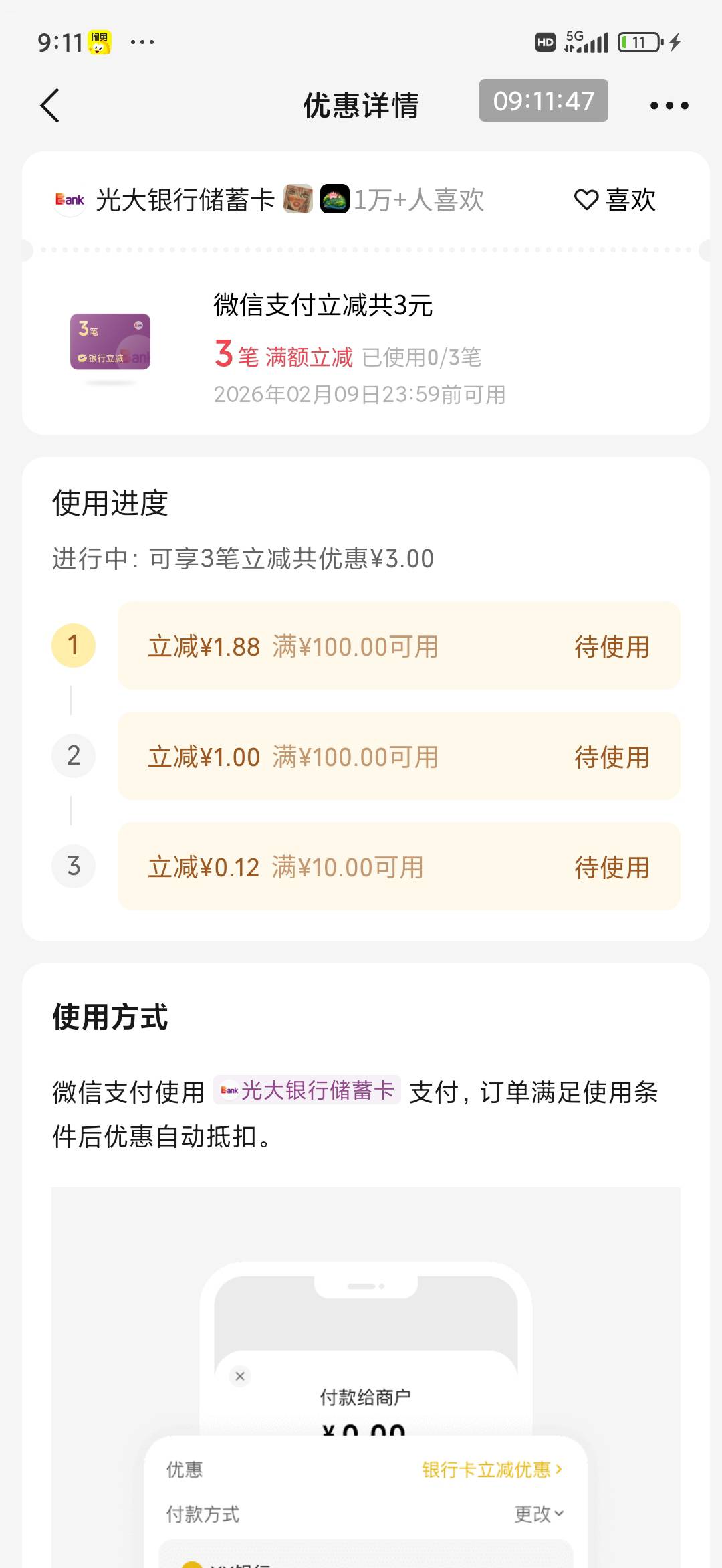
Task: Open the second liker's avatar
Action: click(334, 199)
